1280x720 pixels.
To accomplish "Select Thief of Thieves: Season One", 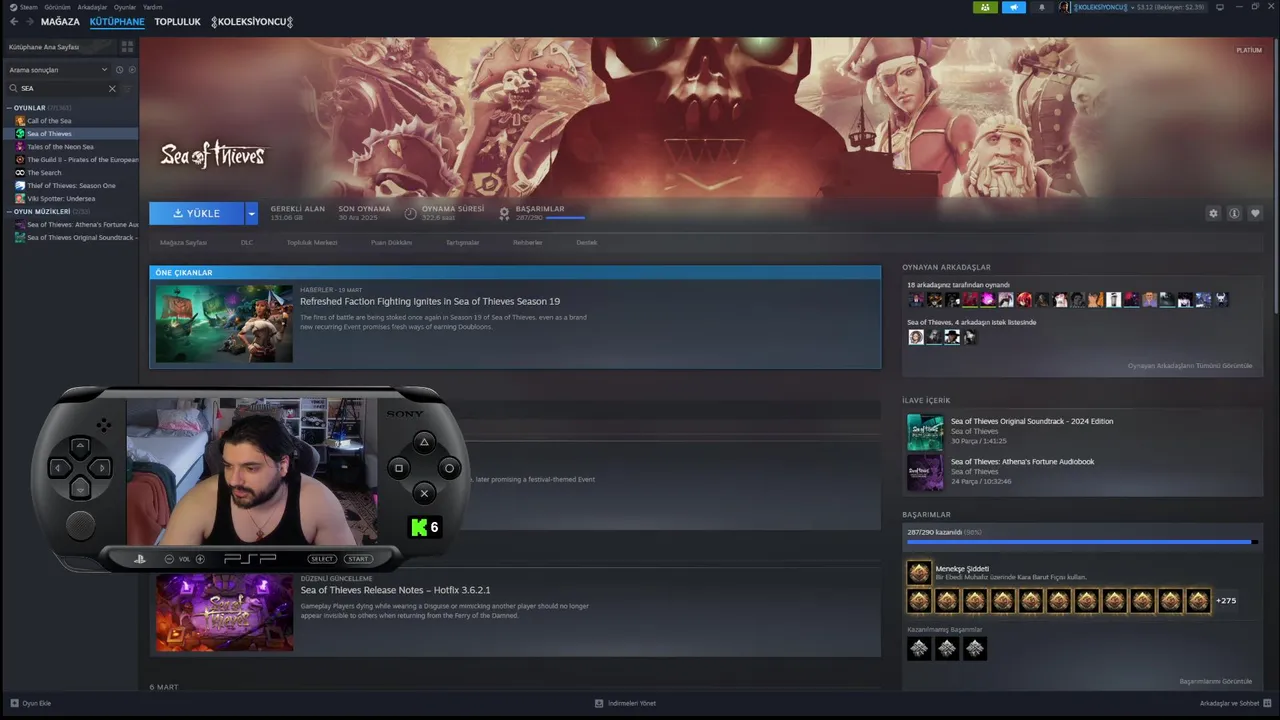I will pyautogui.click(x=71, y=186).
